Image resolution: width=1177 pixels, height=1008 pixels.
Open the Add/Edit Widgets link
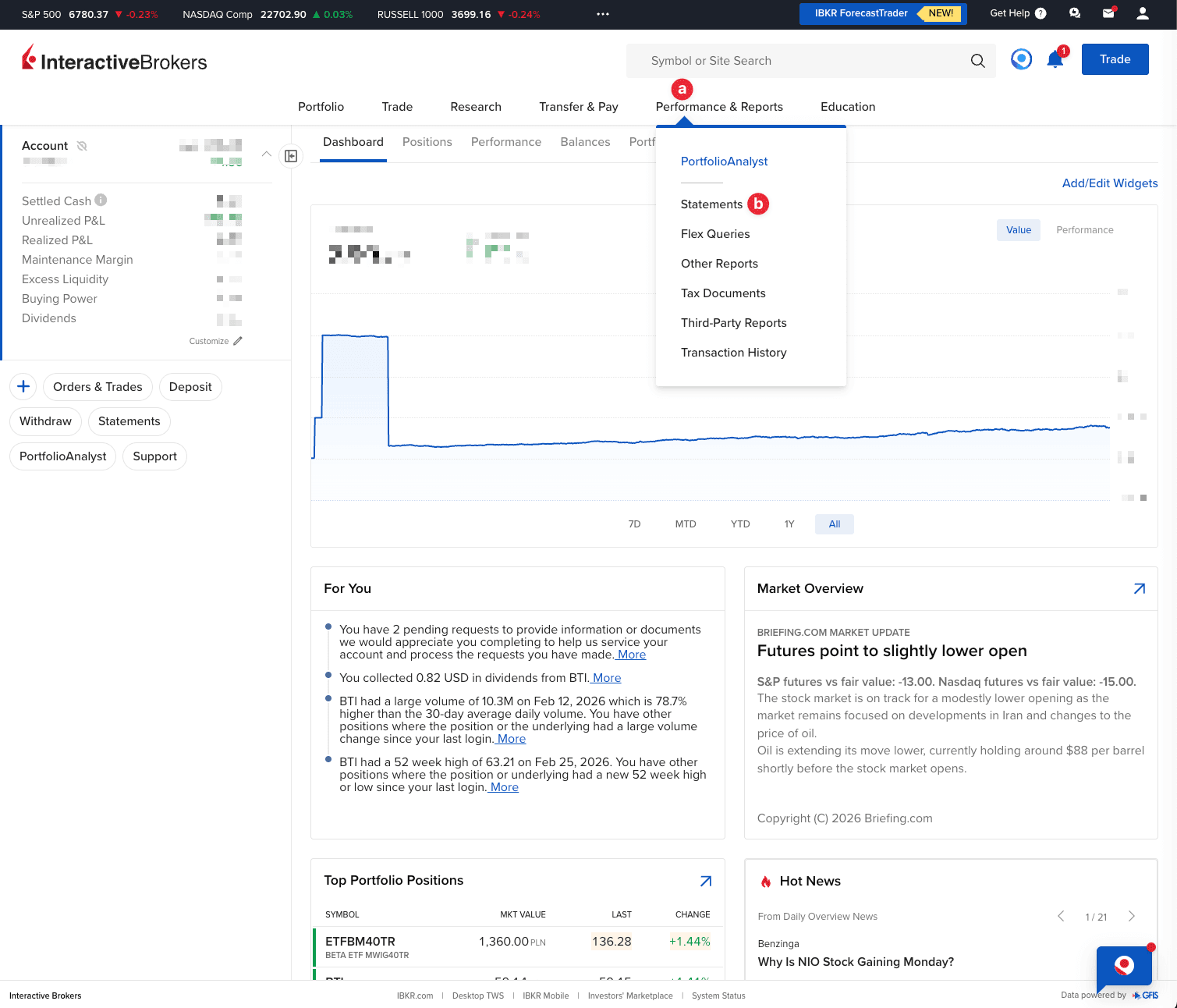point(1109,183)
